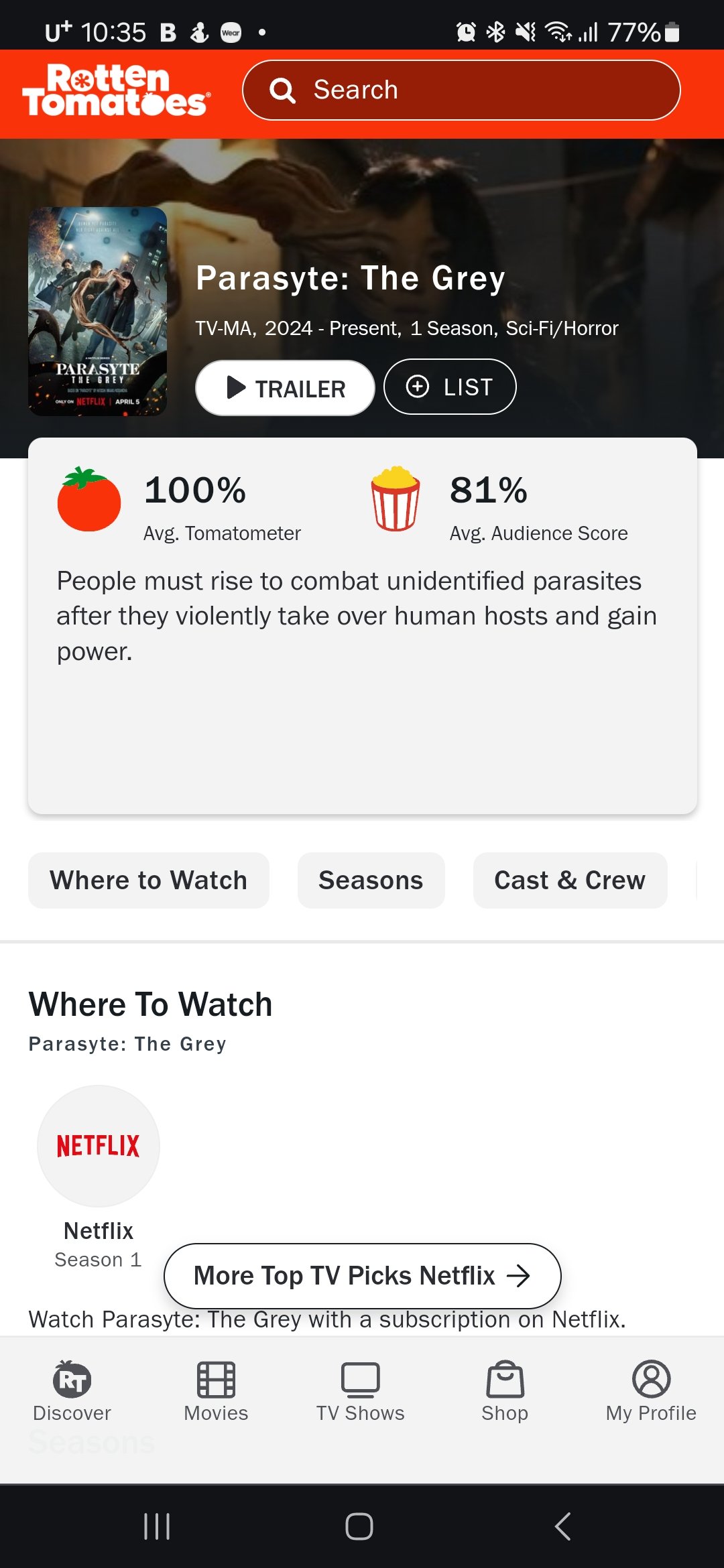Add show to your list
Viewport: 724px width, 1568px height.
(450, 387)
